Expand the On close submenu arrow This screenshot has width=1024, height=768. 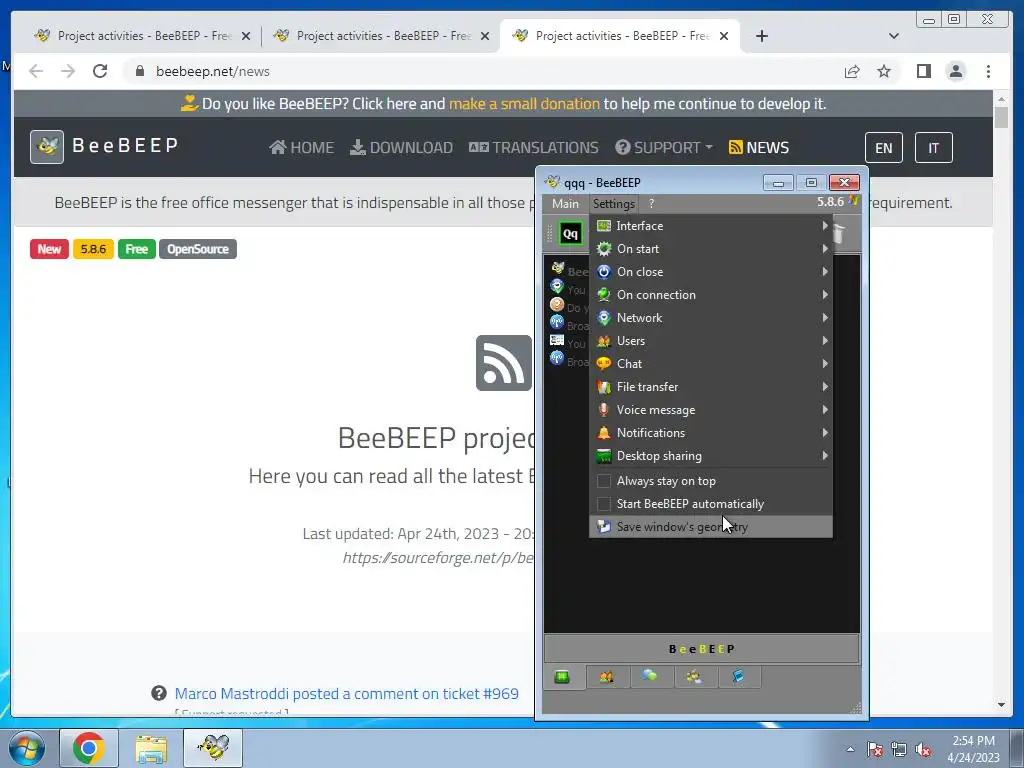click(825, 272)
